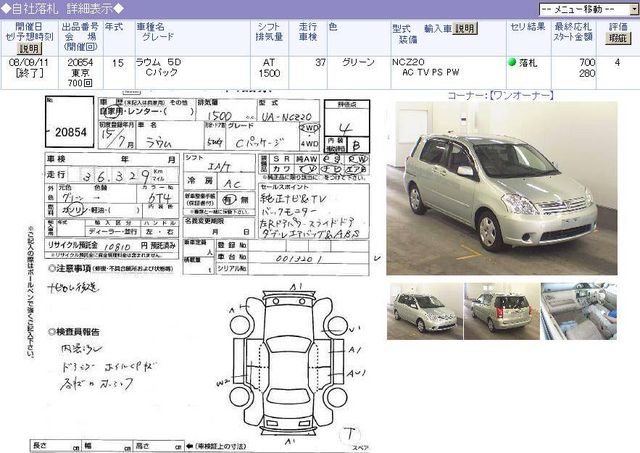This screenshot has height=453, width=640.
Task: Click the evaluation score 4 cell
Action: pos(617,62)
